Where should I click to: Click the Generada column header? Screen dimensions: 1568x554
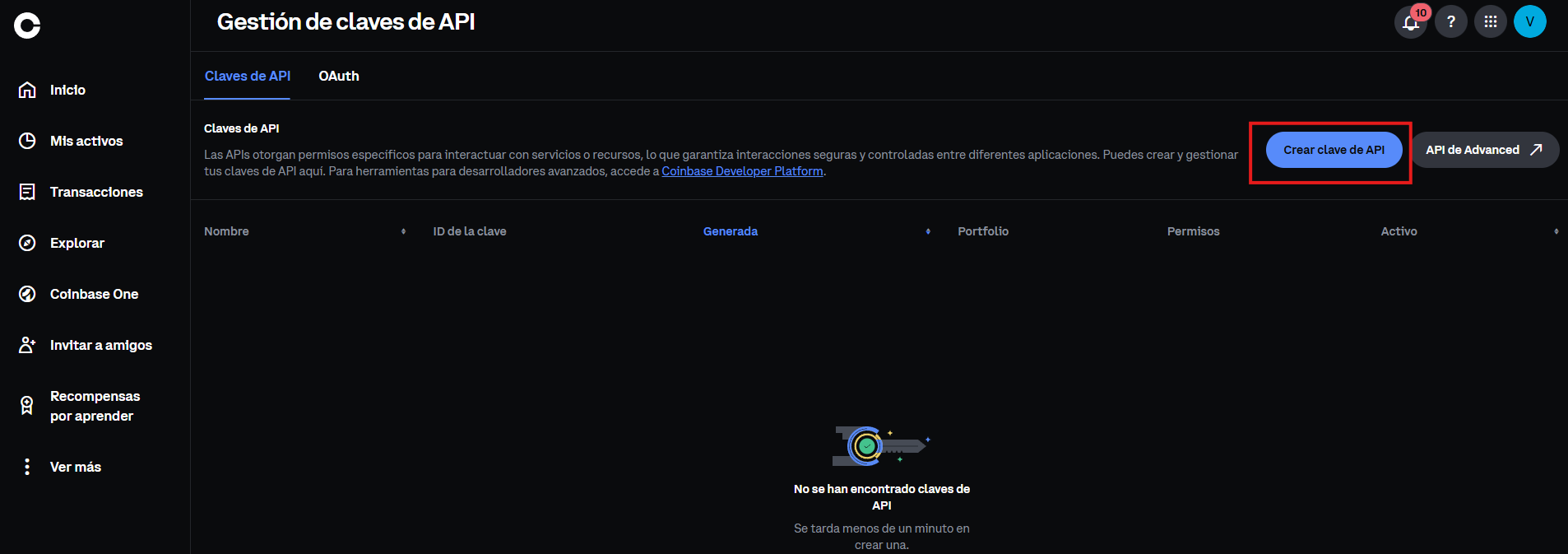point(731,231)
